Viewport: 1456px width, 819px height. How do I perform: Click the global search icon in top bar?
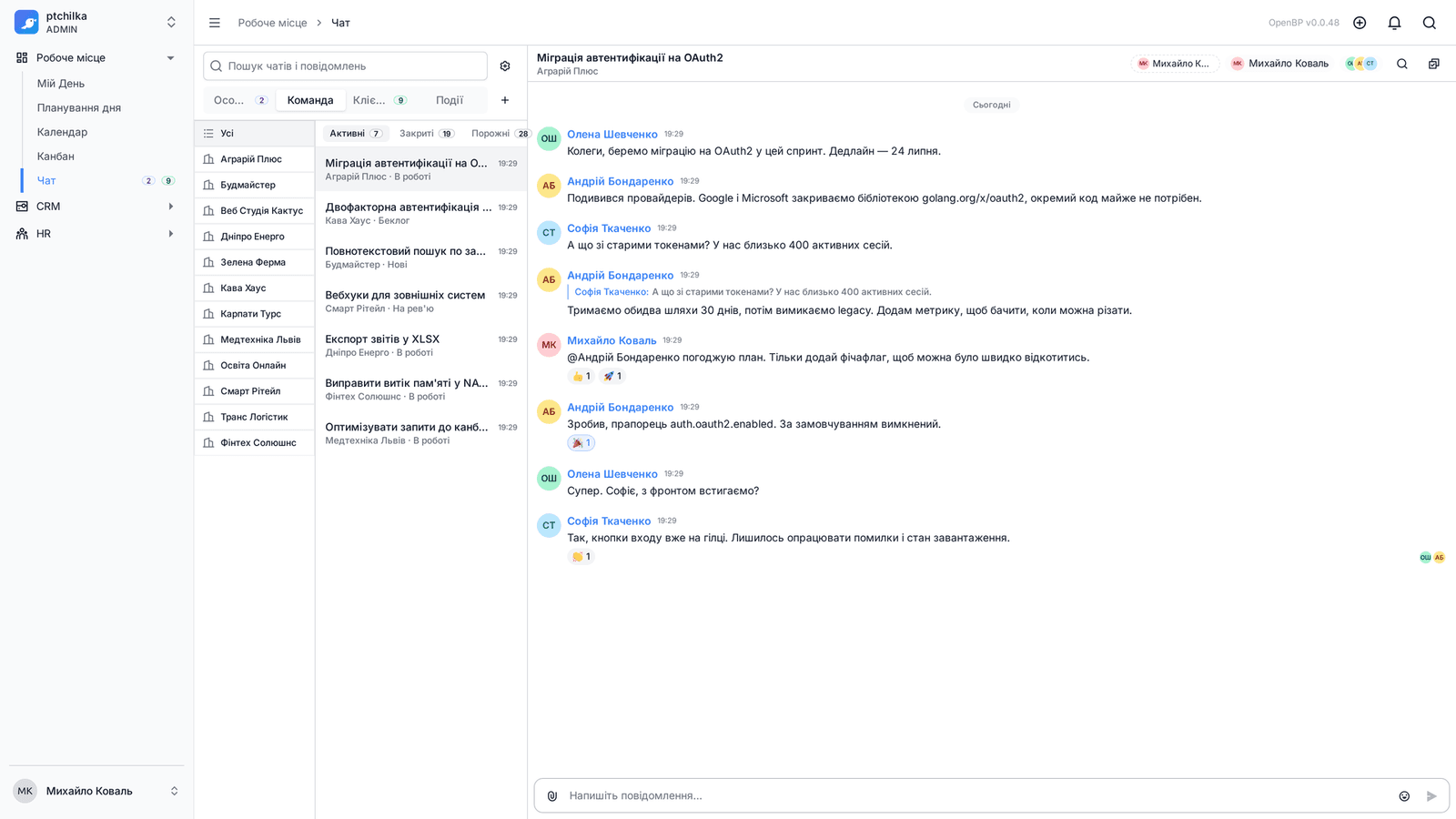[1430, 23]
